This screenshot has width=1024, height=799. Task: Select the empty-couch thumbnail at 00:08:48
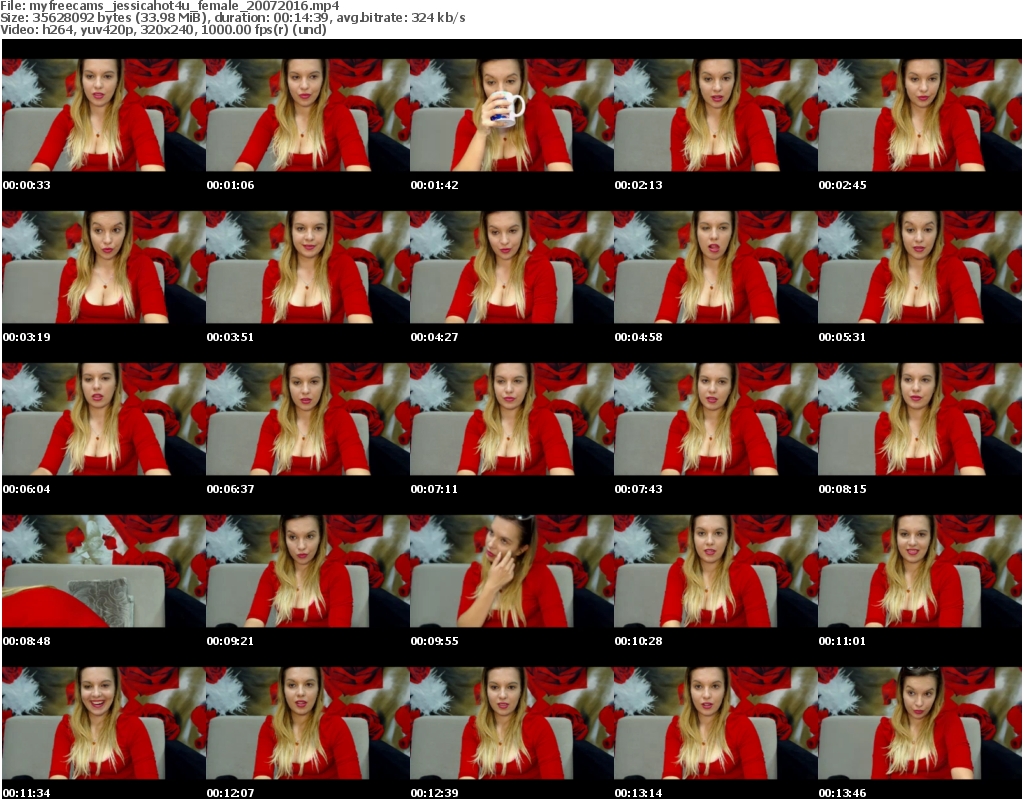pos(104,571)
